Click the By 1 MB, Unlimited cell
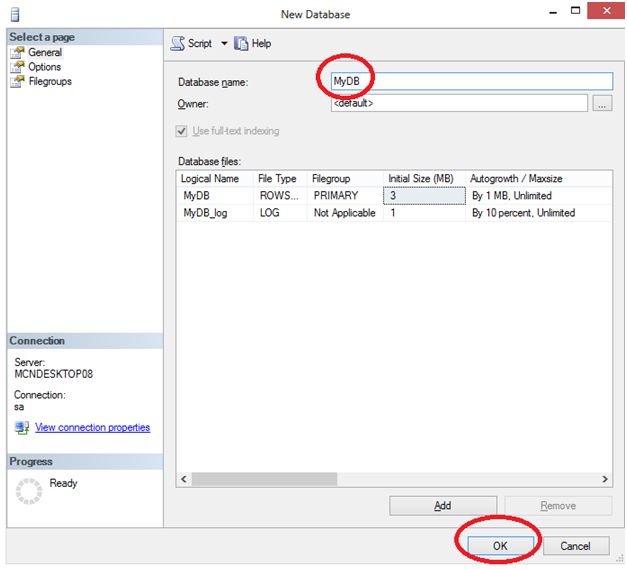Viewport: 627px width, 569px height. [x=539, y=196]
